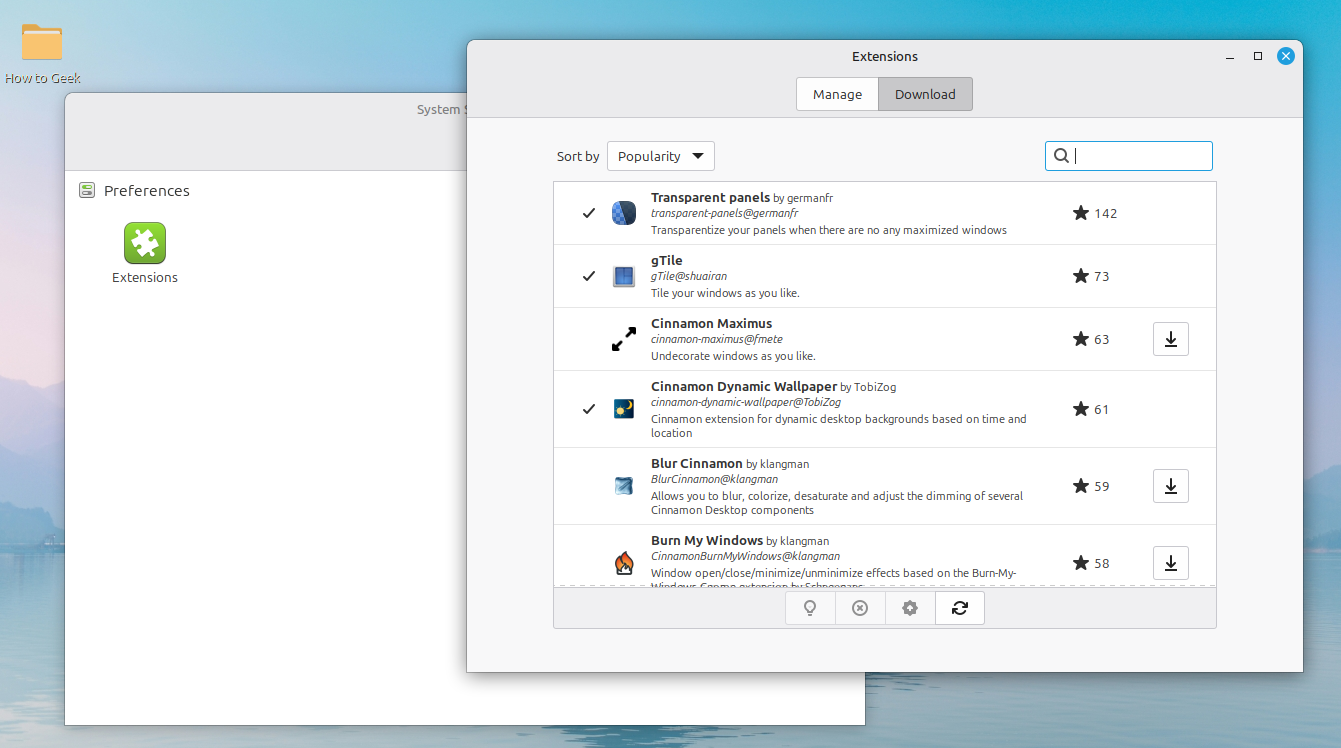Open the Sort by Popularity dropdown
Image resolution: width=1341 pixels, height=748 pixels.
[x=661, y=156]
